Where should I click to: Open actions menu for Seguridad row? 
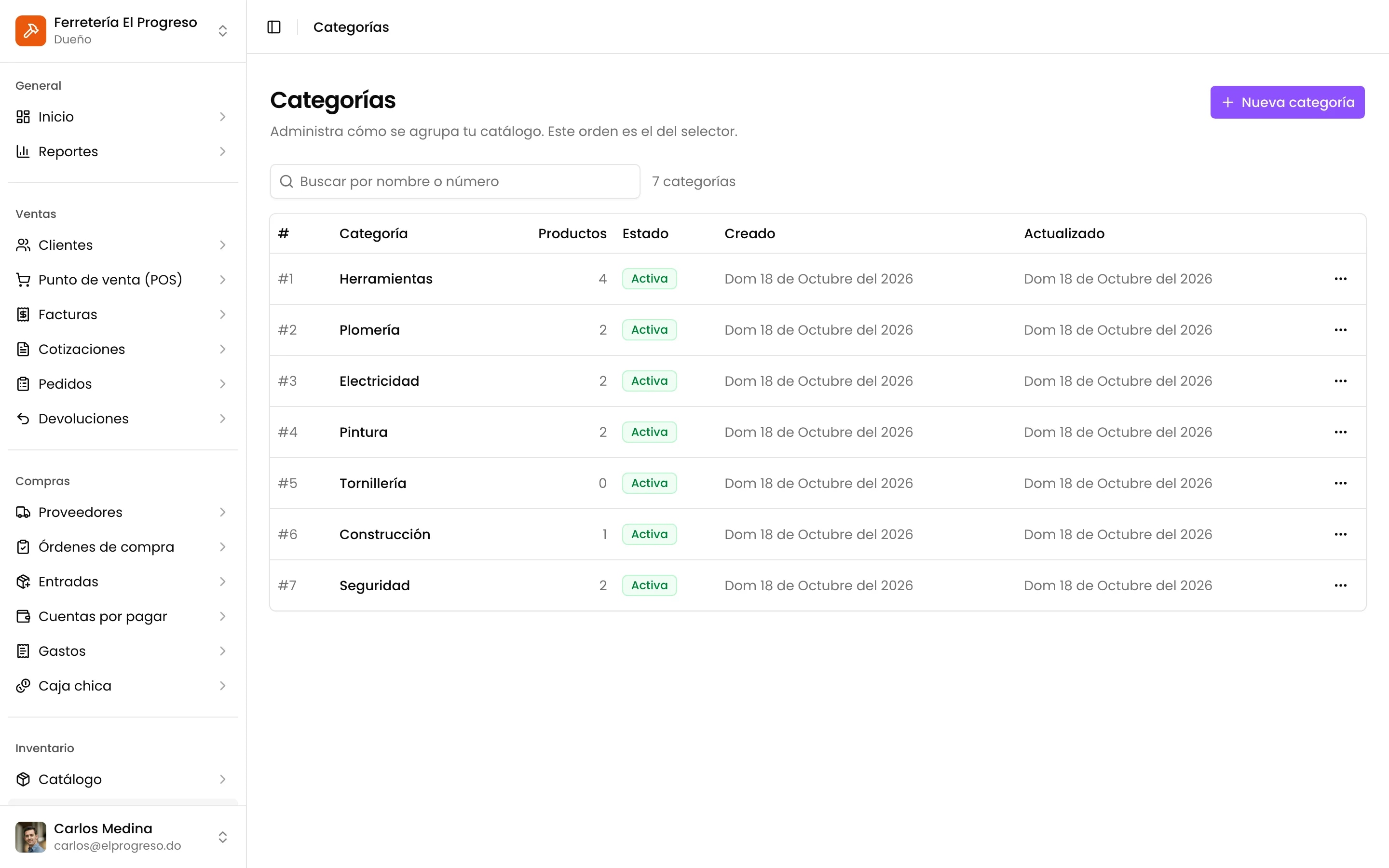point(1340,585)
